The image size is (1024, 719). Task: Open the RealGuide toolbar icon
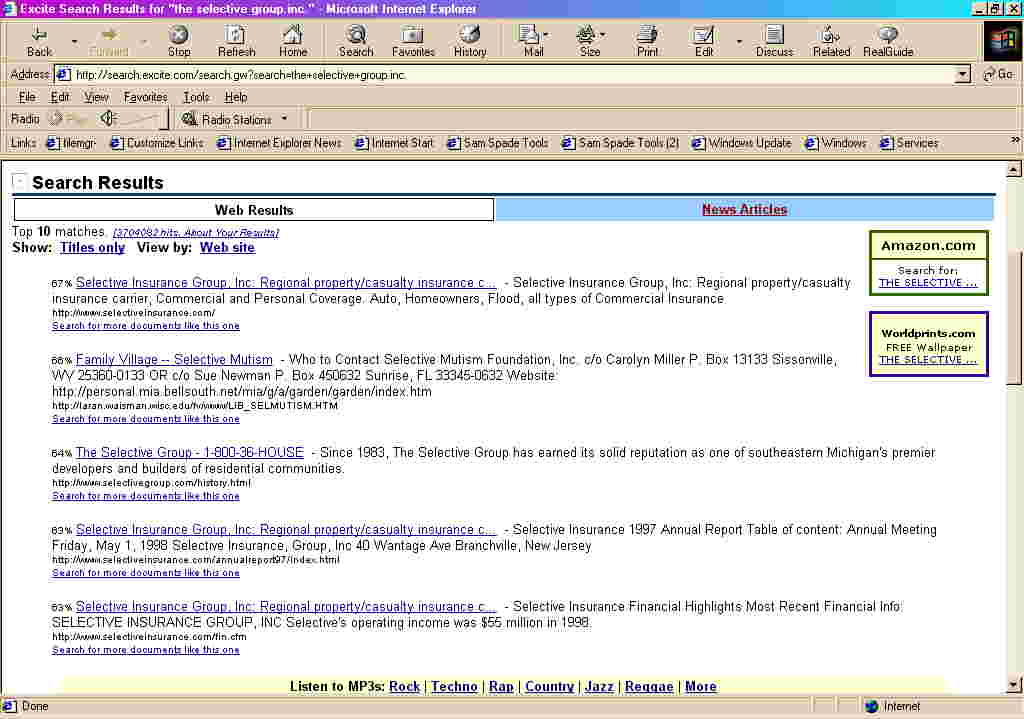point(888,36)
